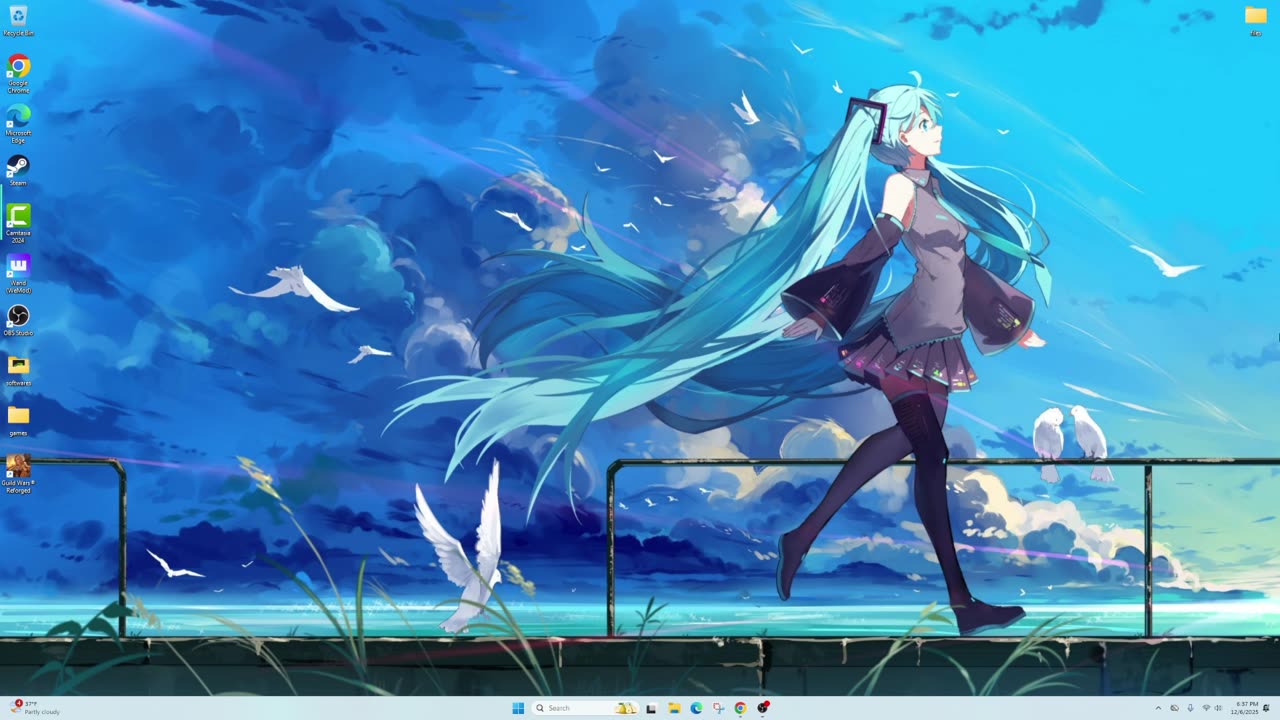Open the Wi-Fi network tray icon

pyautogui.click(x=1206, y=708)
